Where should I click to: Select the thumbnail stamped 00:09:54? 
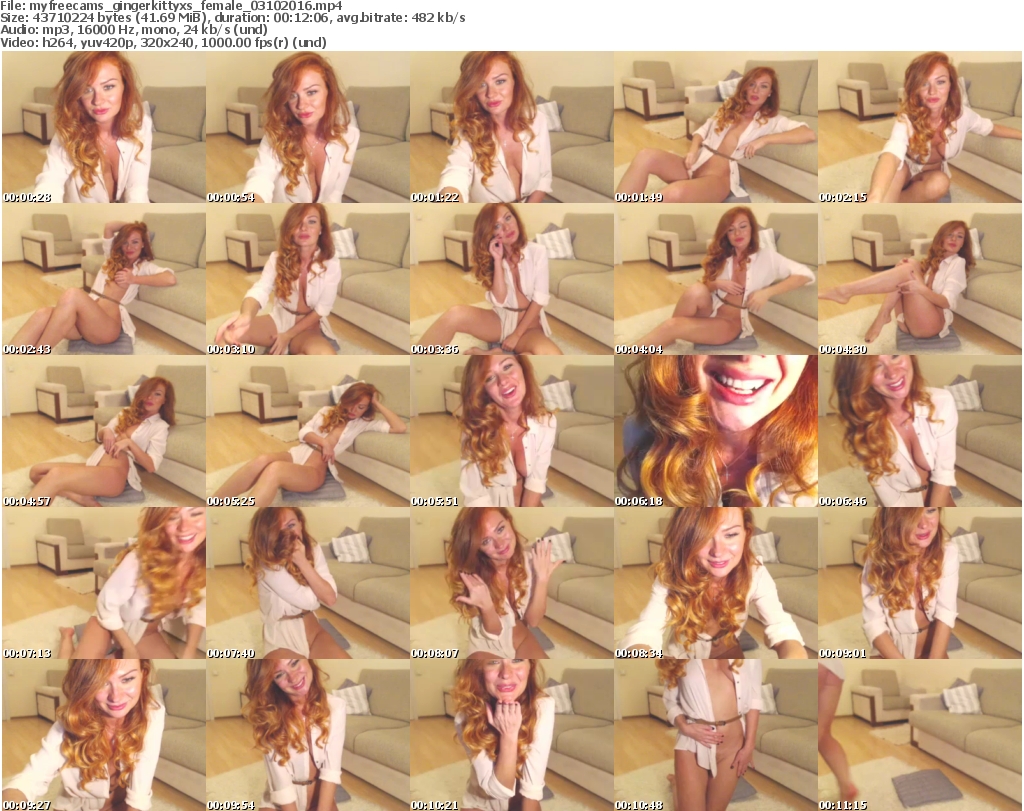(308, 735)
